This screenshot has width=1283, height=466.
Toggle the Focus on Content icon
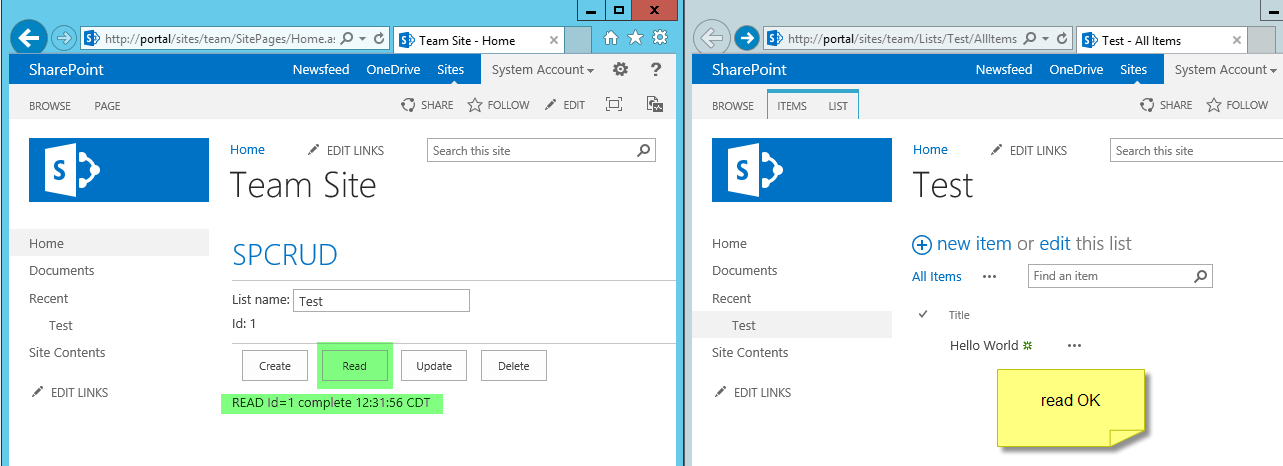pos(614,105)
